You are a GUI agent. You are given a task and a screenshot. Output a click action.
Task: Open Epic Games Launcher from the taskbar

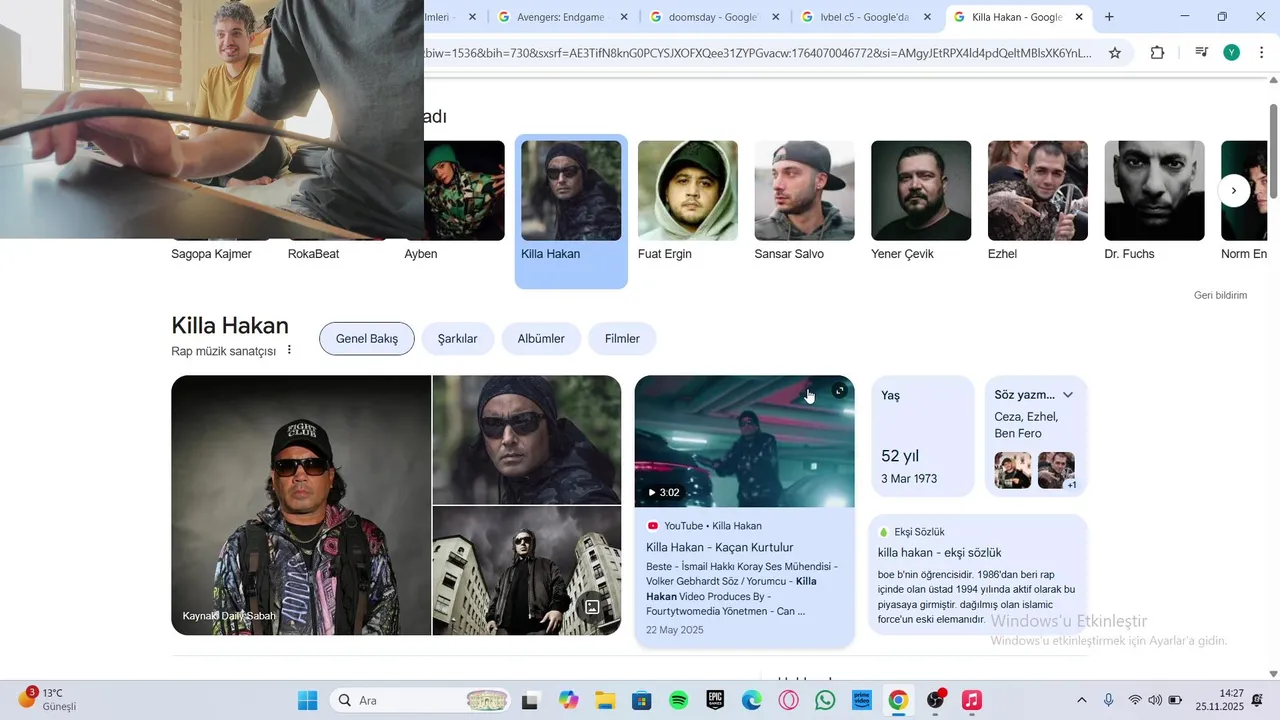point(715,700)
